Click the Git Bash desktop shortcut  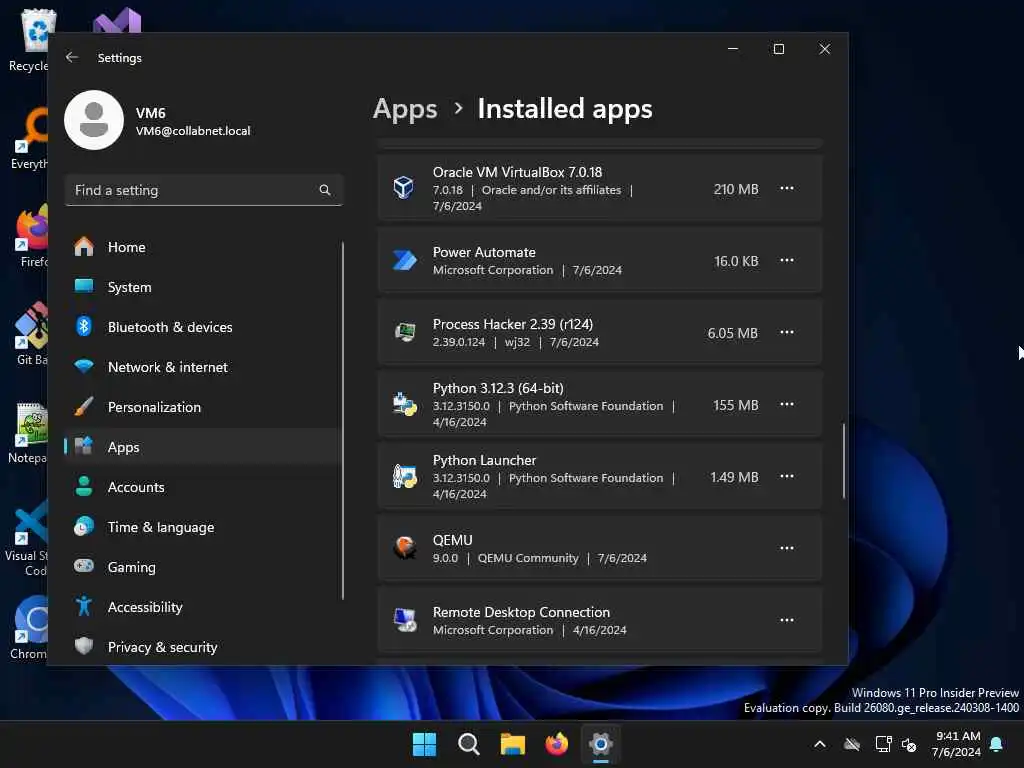(30, 333)
